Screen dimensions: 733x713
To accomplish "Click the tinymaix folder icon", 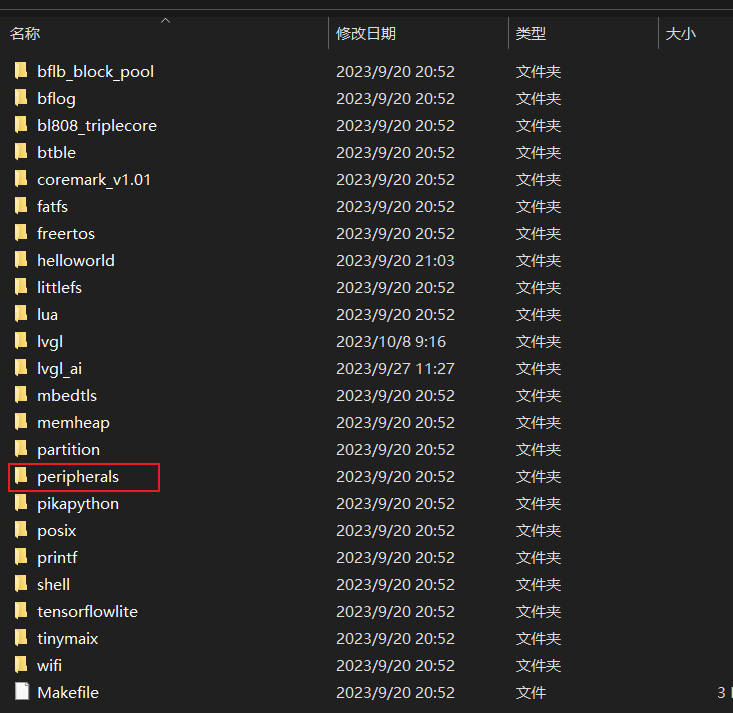I will pyautogui.click(x=21, y=638).
